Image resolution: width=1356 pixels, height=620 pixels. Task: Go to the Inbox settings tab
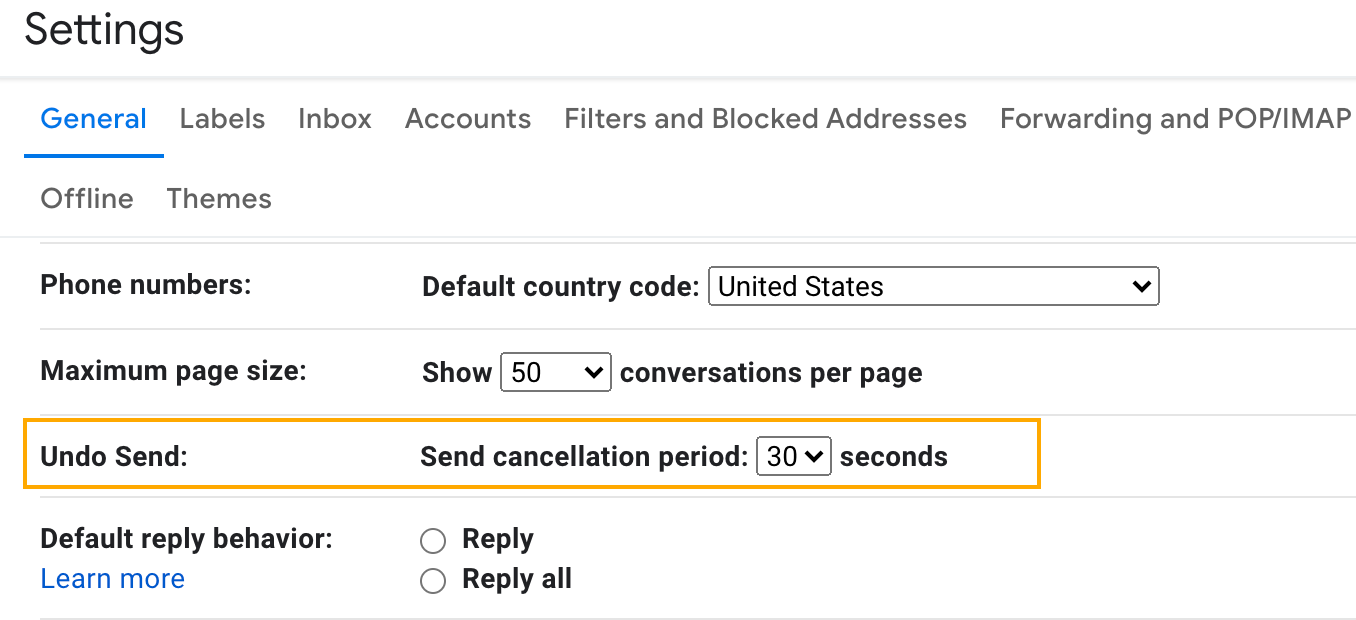334,119
